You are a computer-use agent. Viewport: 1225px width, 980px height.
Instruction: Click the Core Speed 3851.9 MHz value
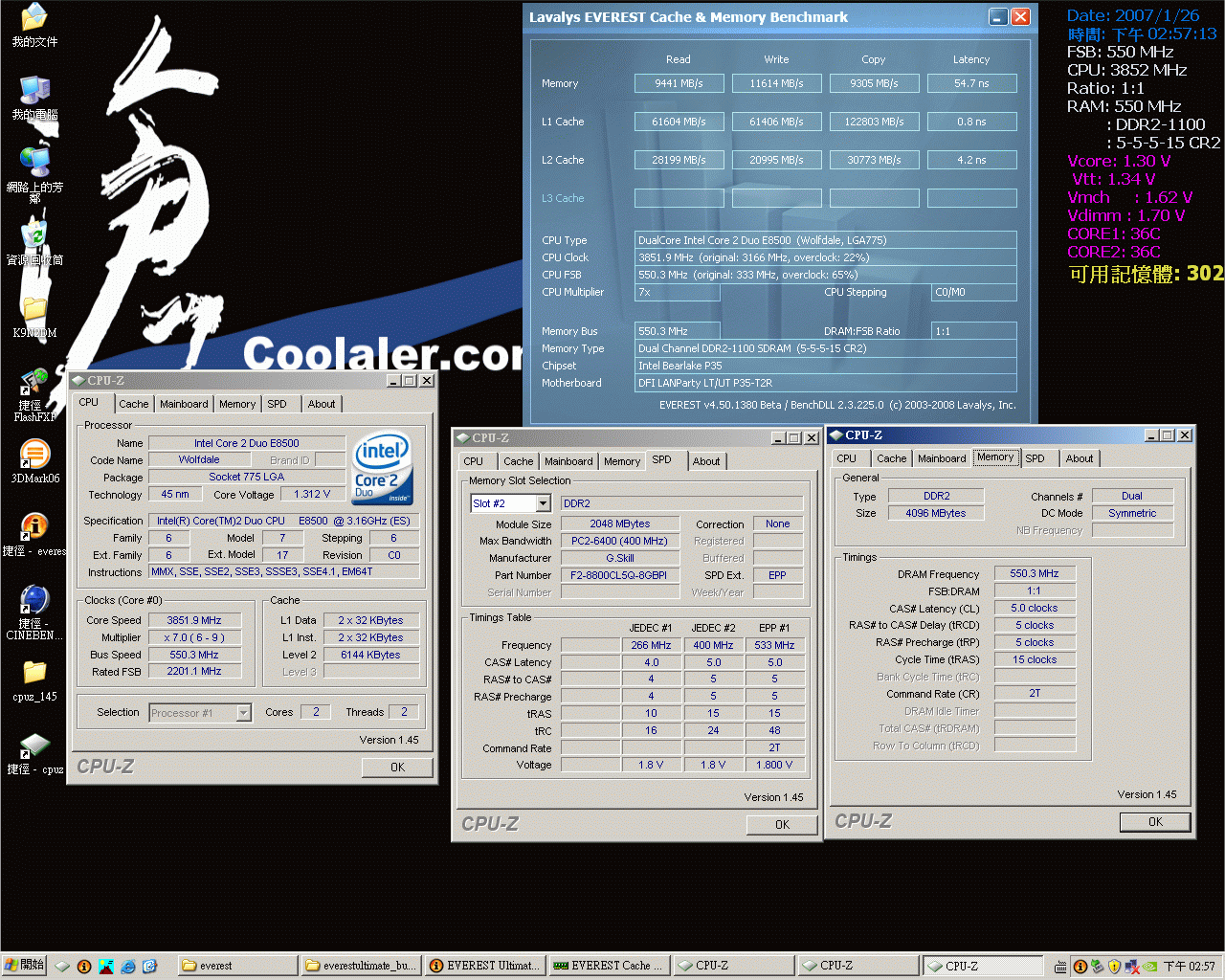[x=194, y=620]
